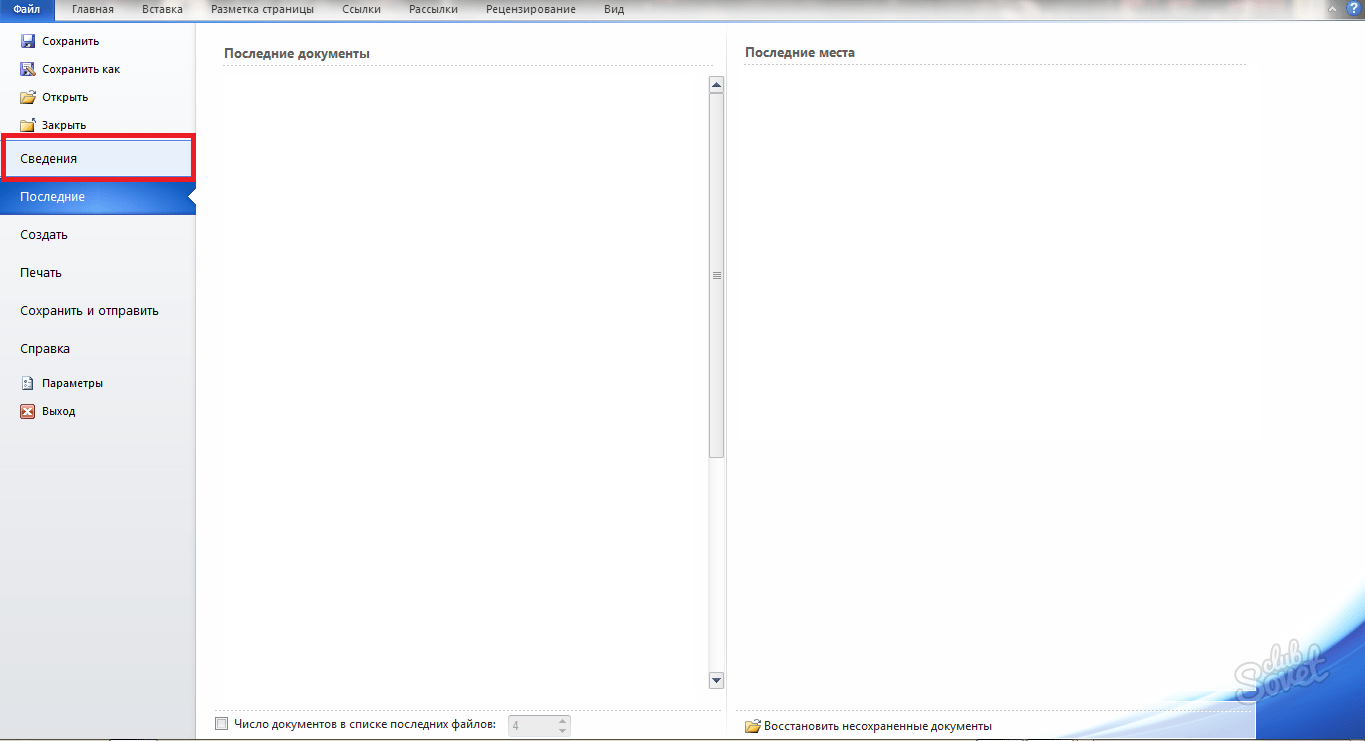
Task: Click the Close (Закрыть) document icon
Action: coord(28,125)
